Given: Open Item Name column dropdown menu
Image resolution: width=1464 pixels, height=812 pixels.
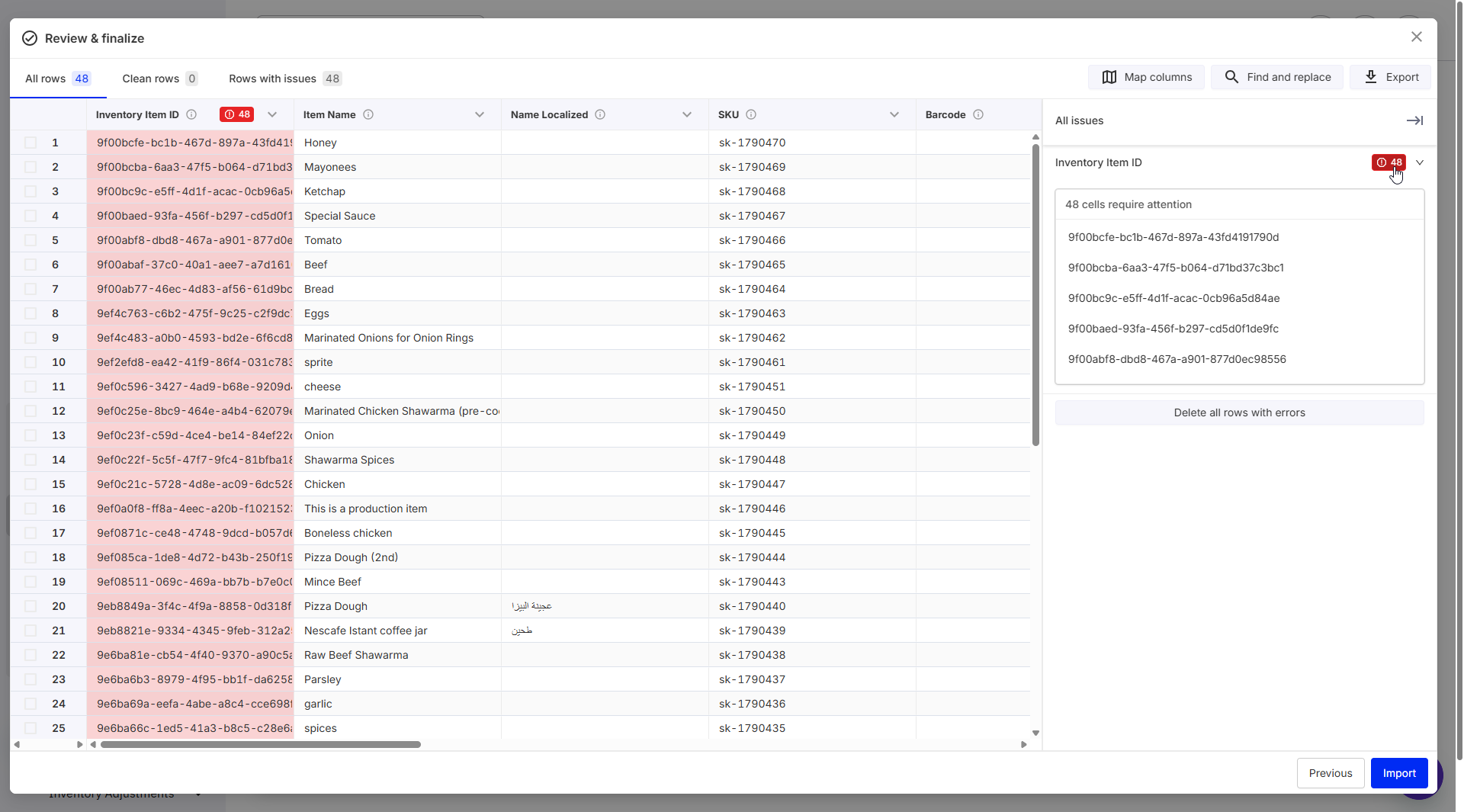Looking at the screenshot, I should 480,114.
